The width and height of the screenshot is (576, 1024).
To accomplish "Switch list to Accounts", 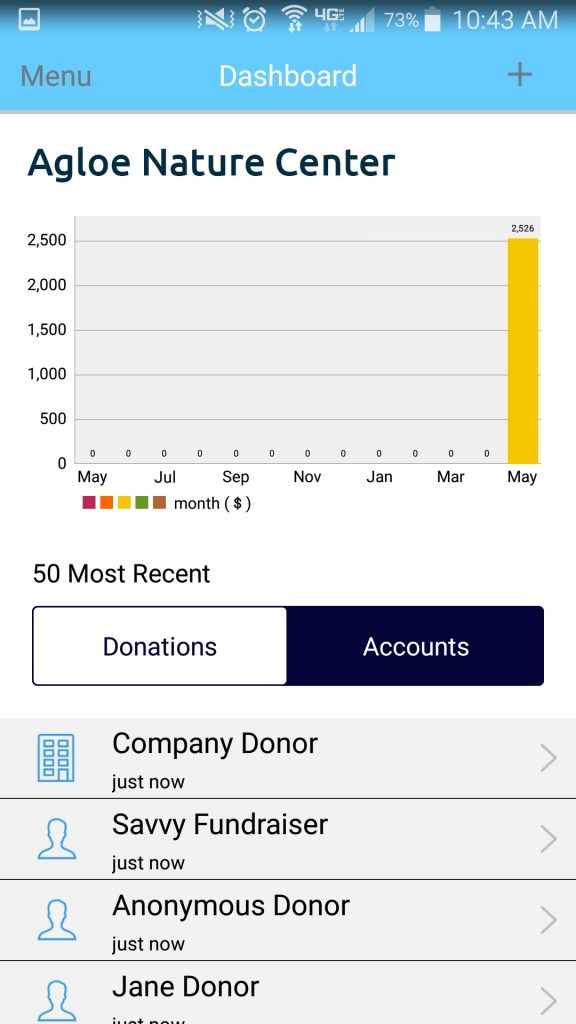I will [415, 646].
